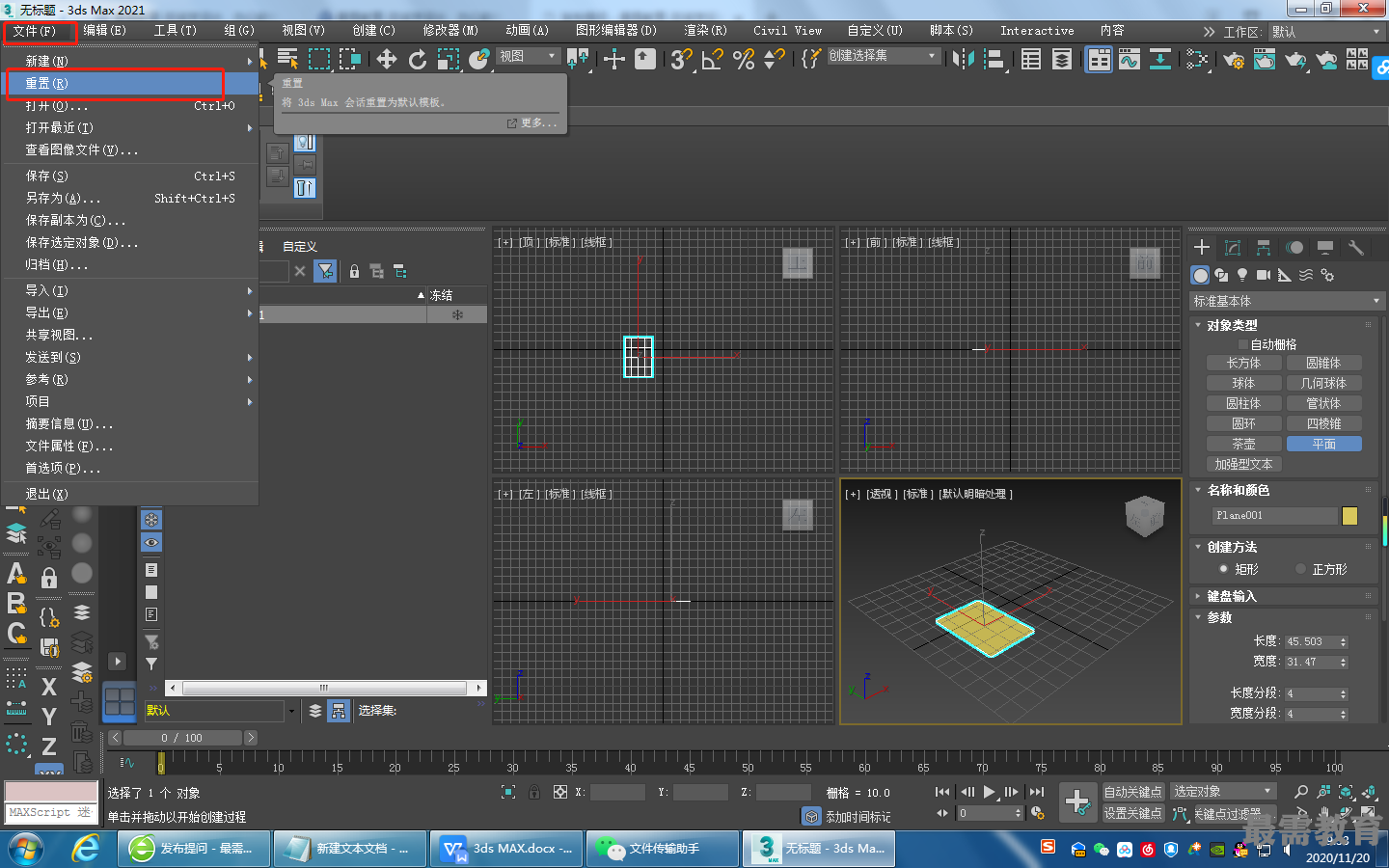Toggle the selection lock in status bar

(x=534, y=792)
